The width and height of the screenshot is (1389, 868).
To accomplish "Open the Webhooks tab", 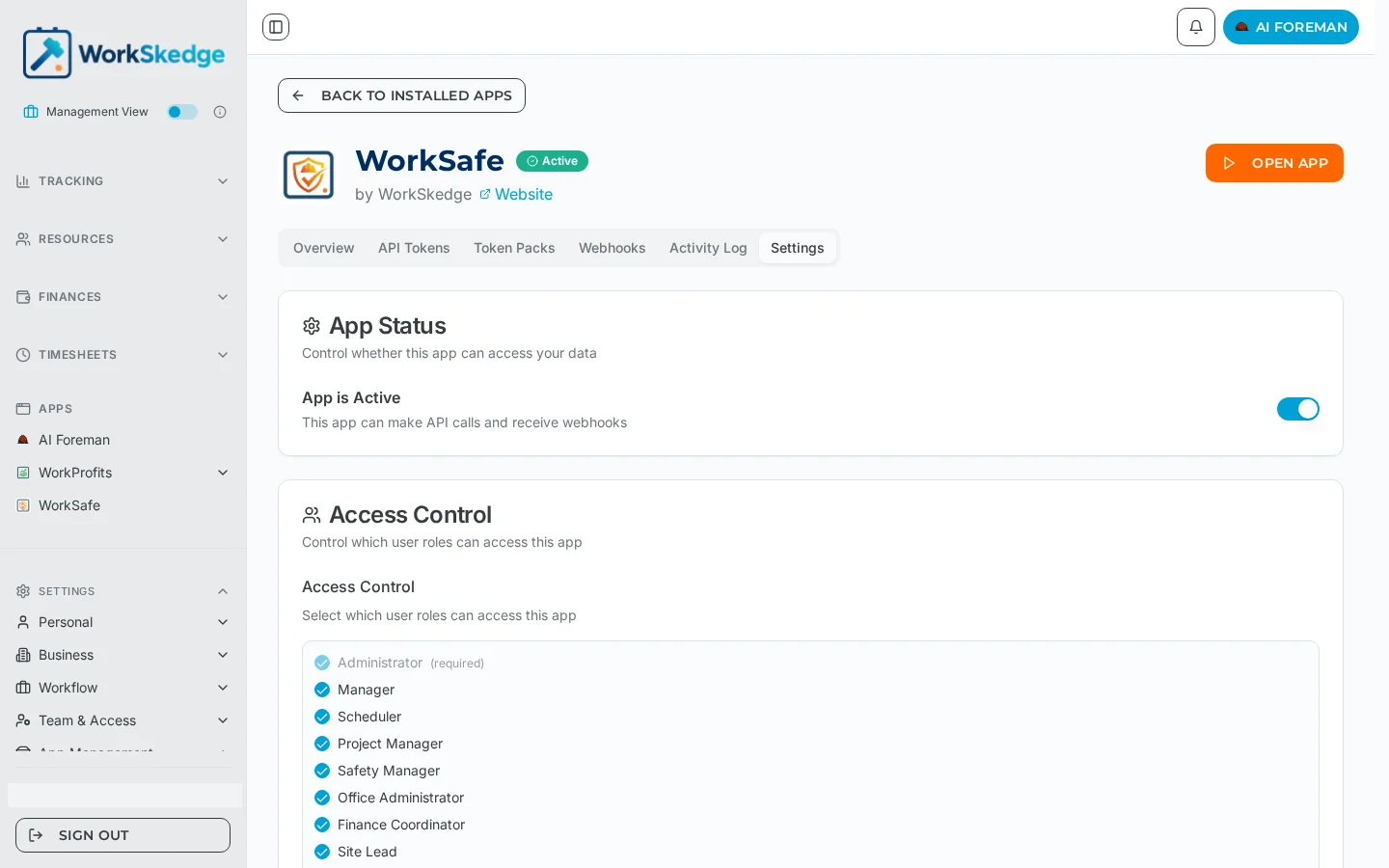I will pyautogui.click(x=613, y=248).
